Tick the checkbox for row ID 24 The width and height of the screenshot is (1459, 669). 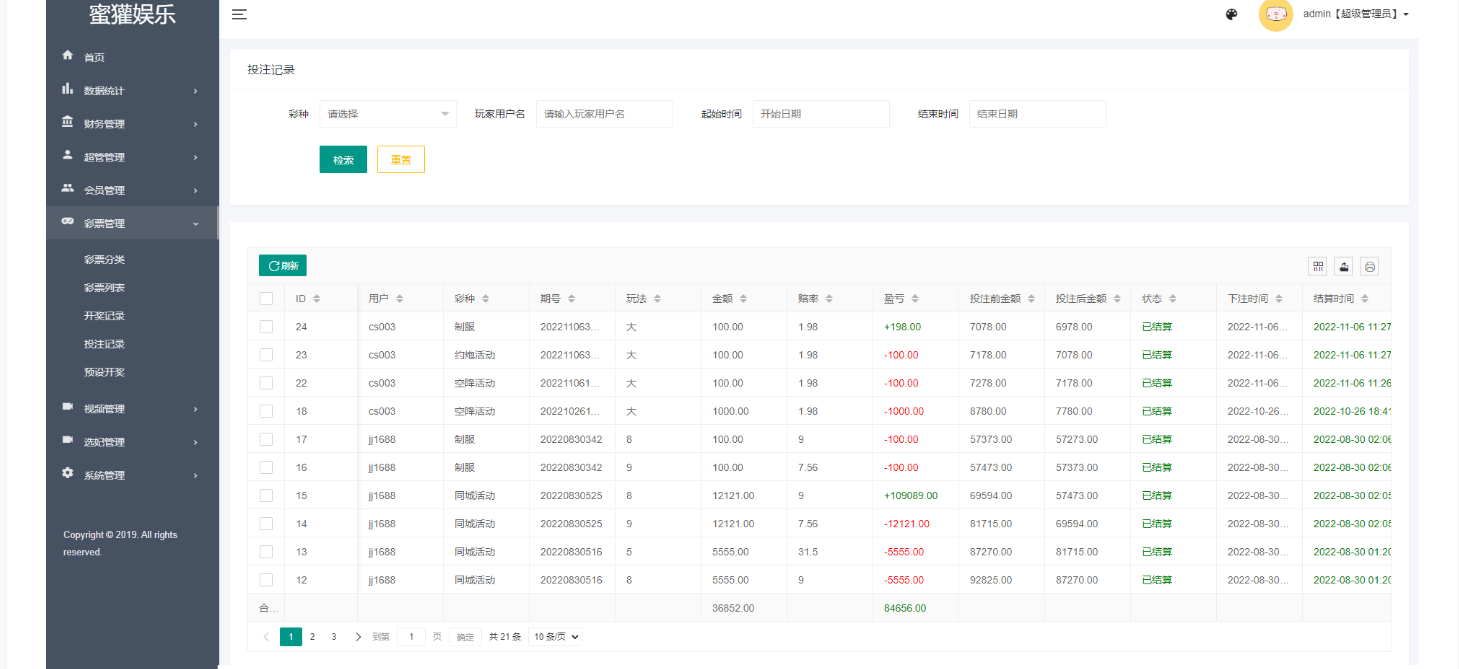click(x=266, y=326)
